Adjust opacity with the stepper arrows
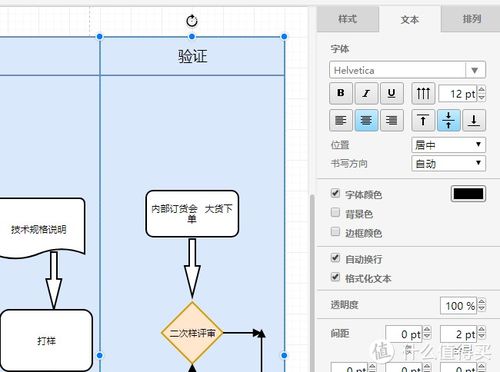The image size is (500, 372). [482, 305]
